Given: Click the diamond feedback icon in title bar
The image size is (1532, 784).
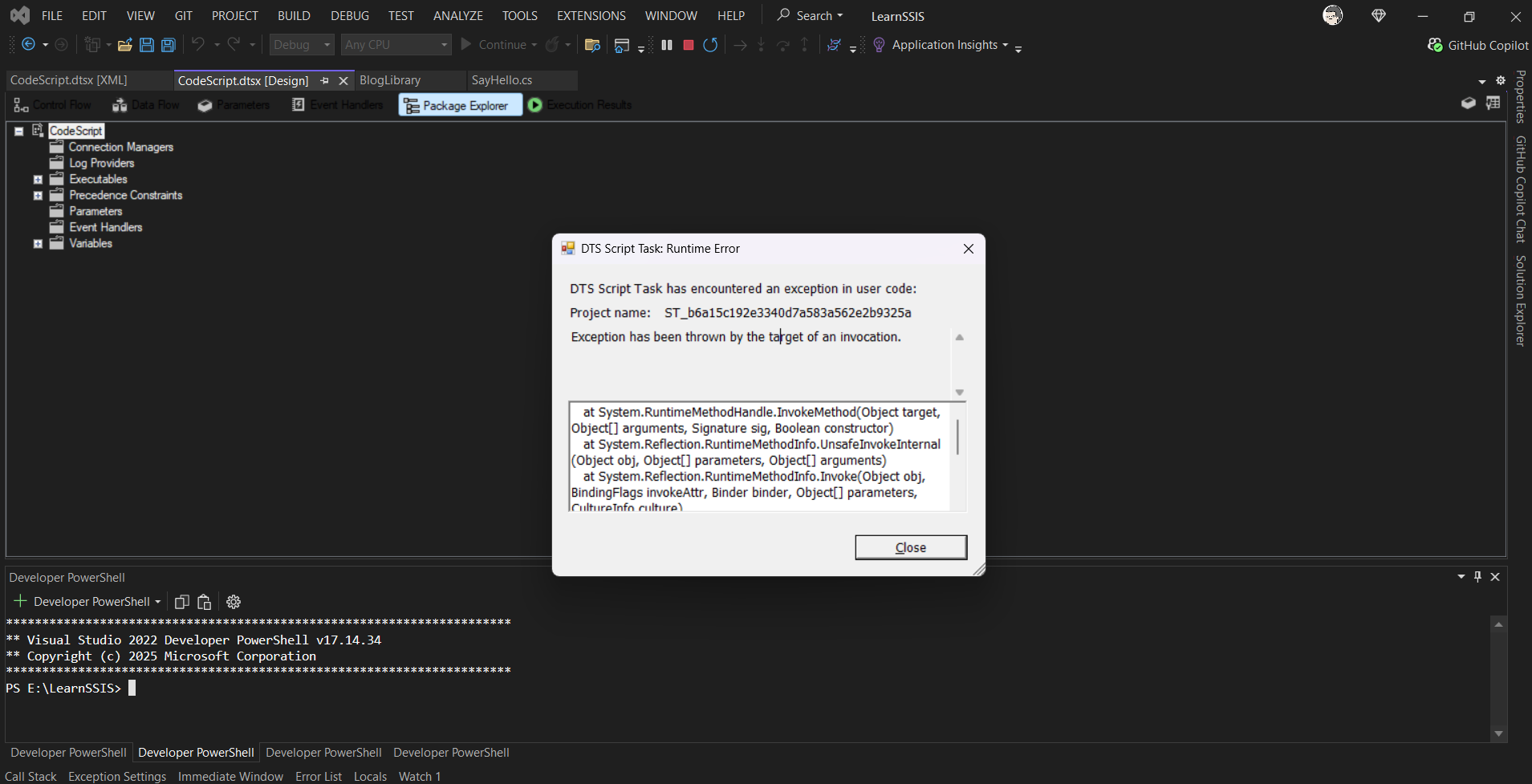Looking at the screenshot, I should click(1379, 15).
